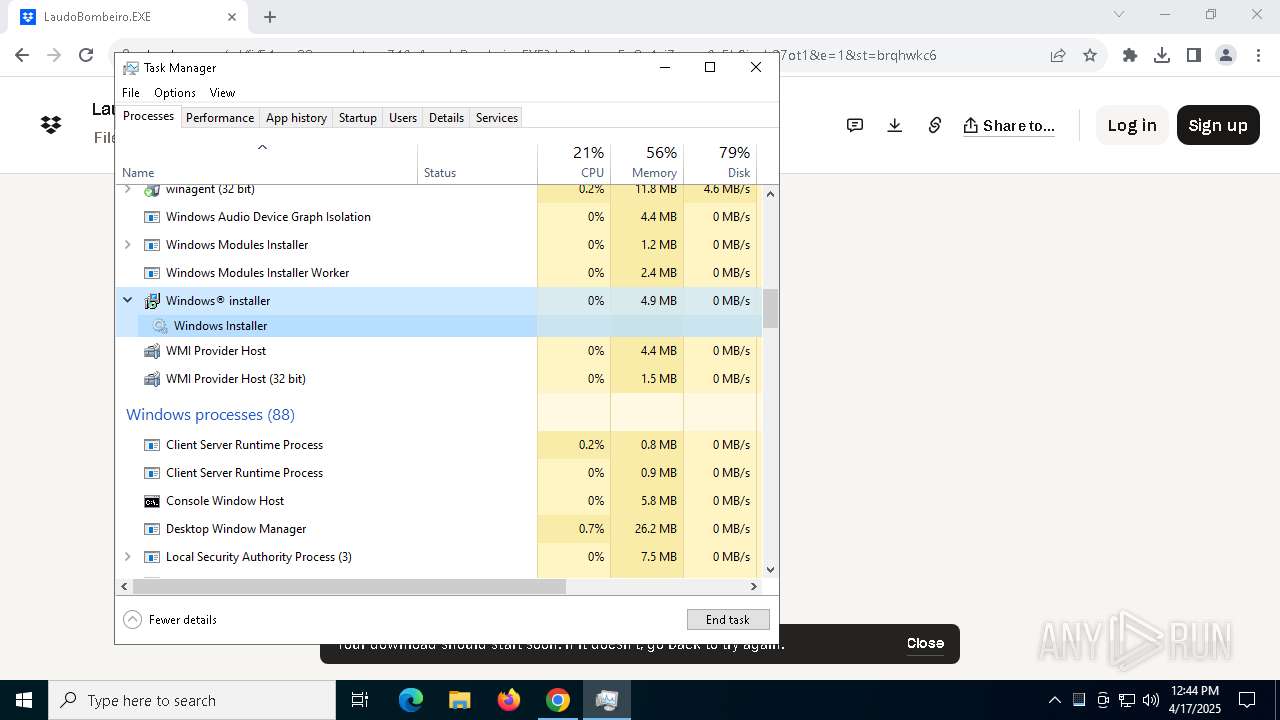
Task: Select Local Security Authority Process icon
Action: 152,557
